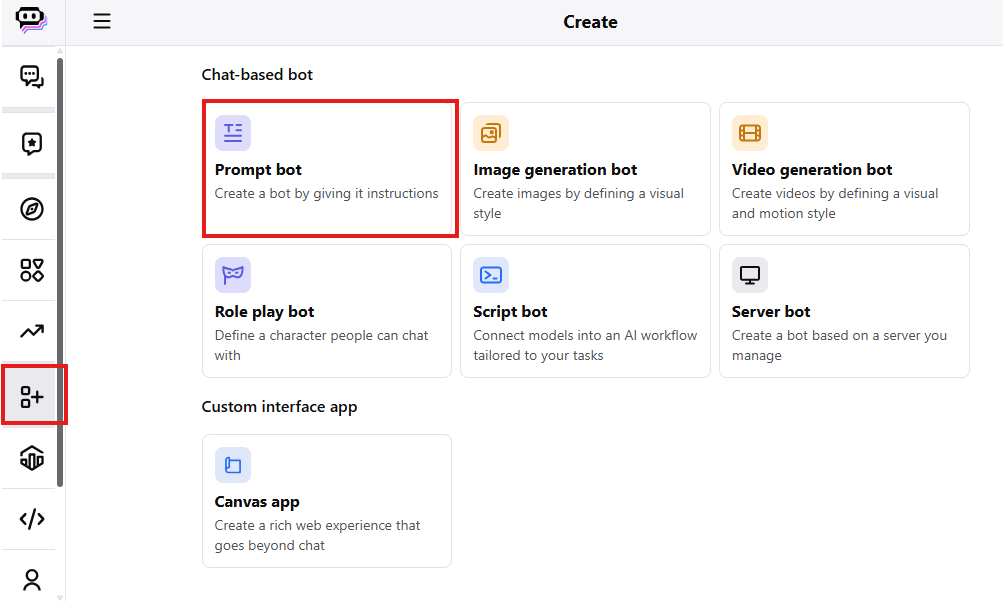This screenshot has width=1003, height=601.
Task: Choose the Prompt bot card
Action: tap(330, 169)
